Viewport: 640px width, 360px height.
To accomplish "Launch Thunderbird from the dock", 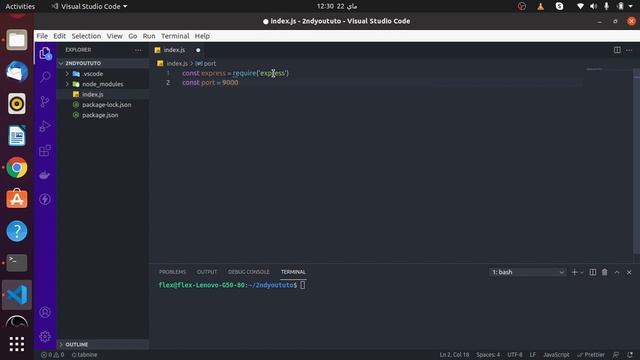I will (x=17, y=71).
